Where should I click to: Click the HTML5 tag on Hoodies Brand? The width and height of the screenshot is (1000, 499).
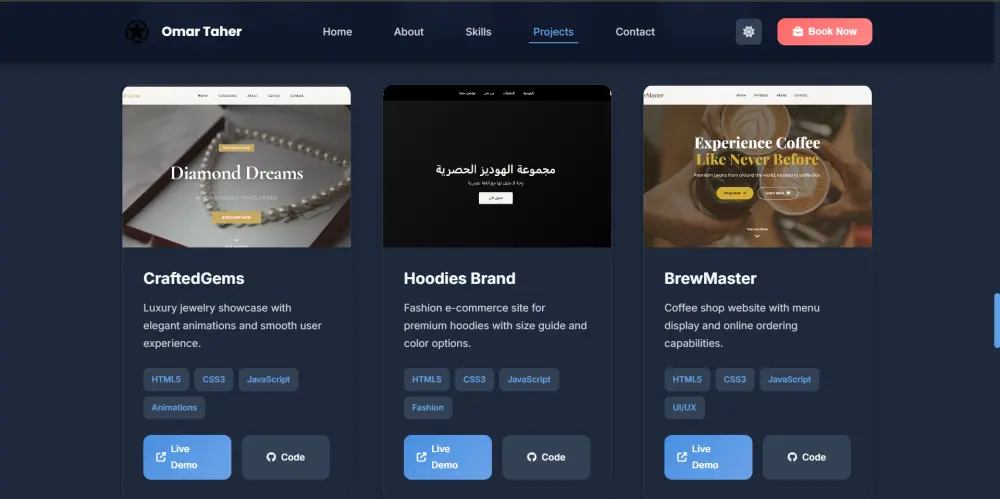427,380
